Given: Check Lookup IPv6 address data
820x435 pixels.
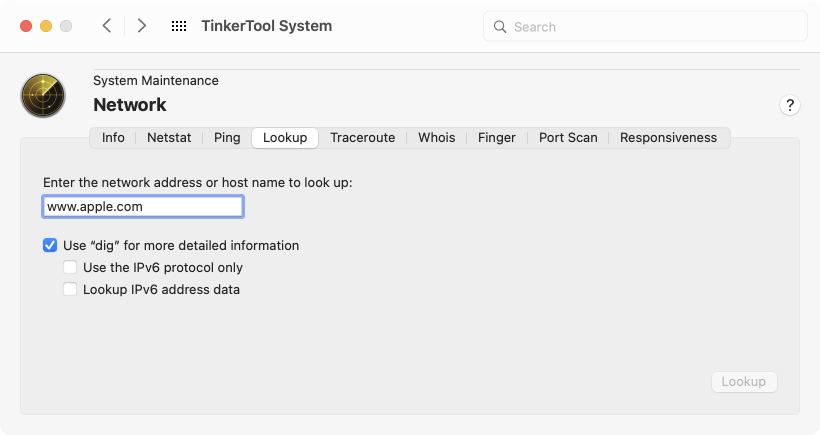Looking at the screenshot, I should click(x=70, y=289).
